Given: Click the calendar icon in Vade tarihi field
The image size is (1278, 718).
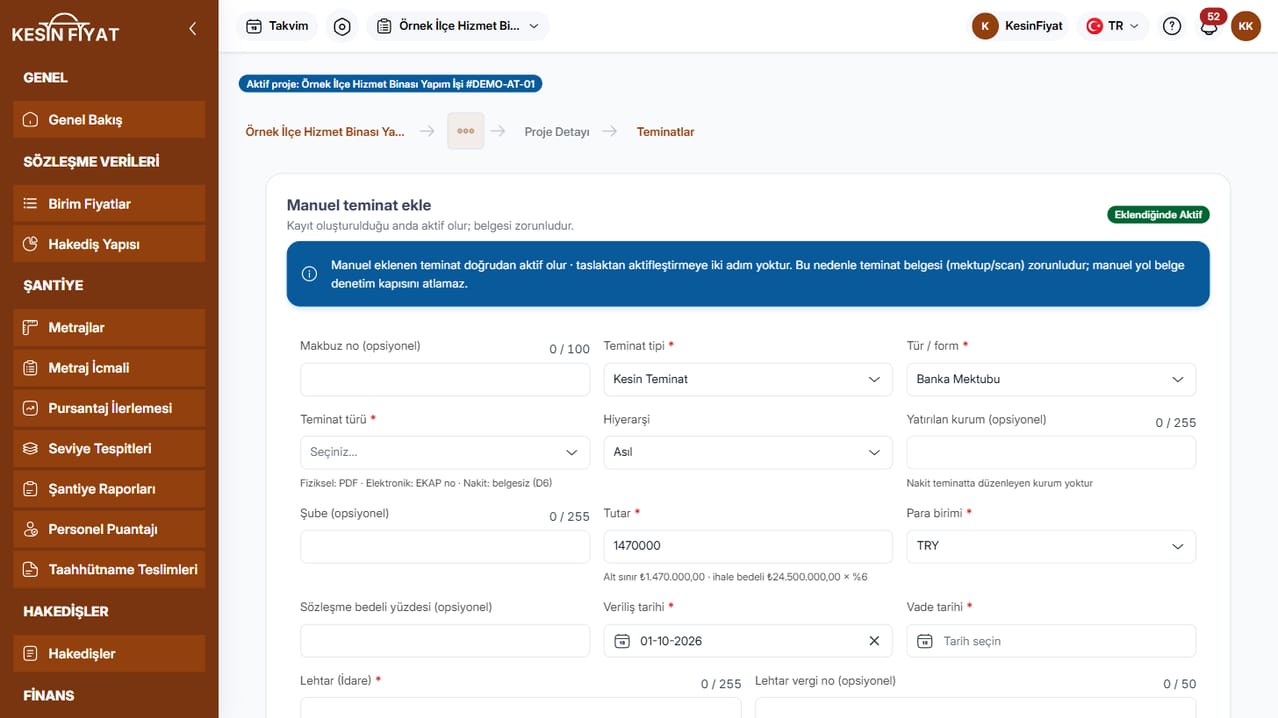Looking at the screenshot, I should pyautogui.click(x=925, y=641).
